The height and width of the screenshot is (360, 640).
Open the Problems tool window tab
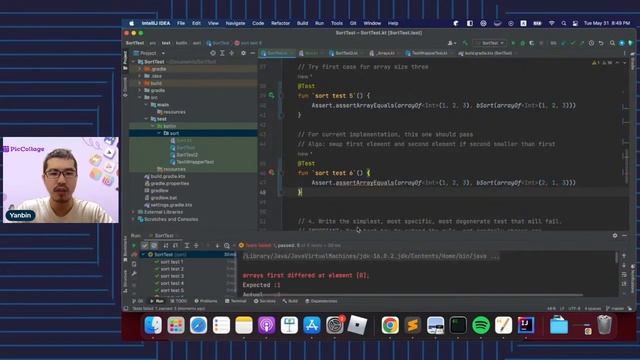[x=206, y=301]
